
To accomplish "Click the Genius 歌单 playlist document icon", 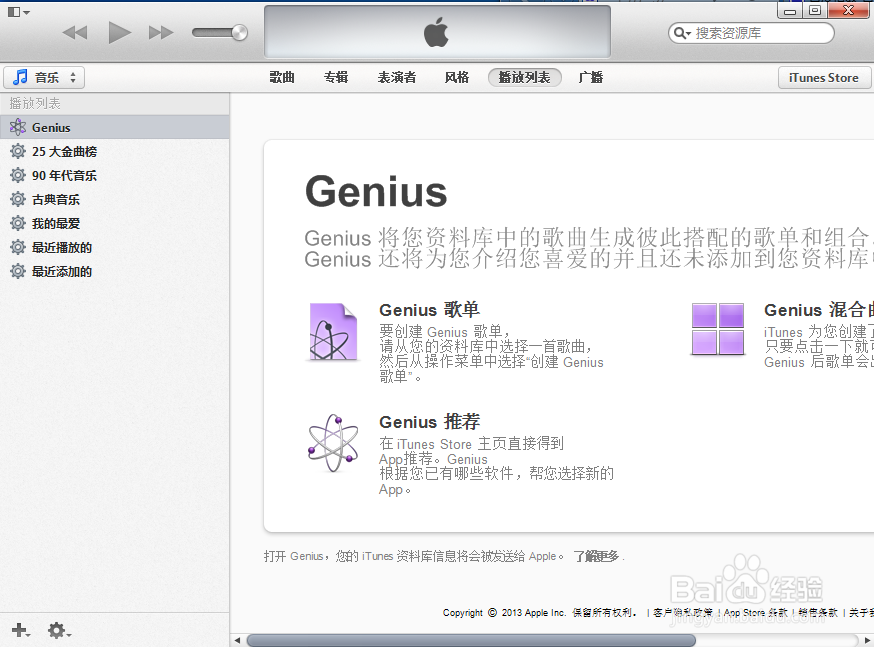I will [333, 332].
